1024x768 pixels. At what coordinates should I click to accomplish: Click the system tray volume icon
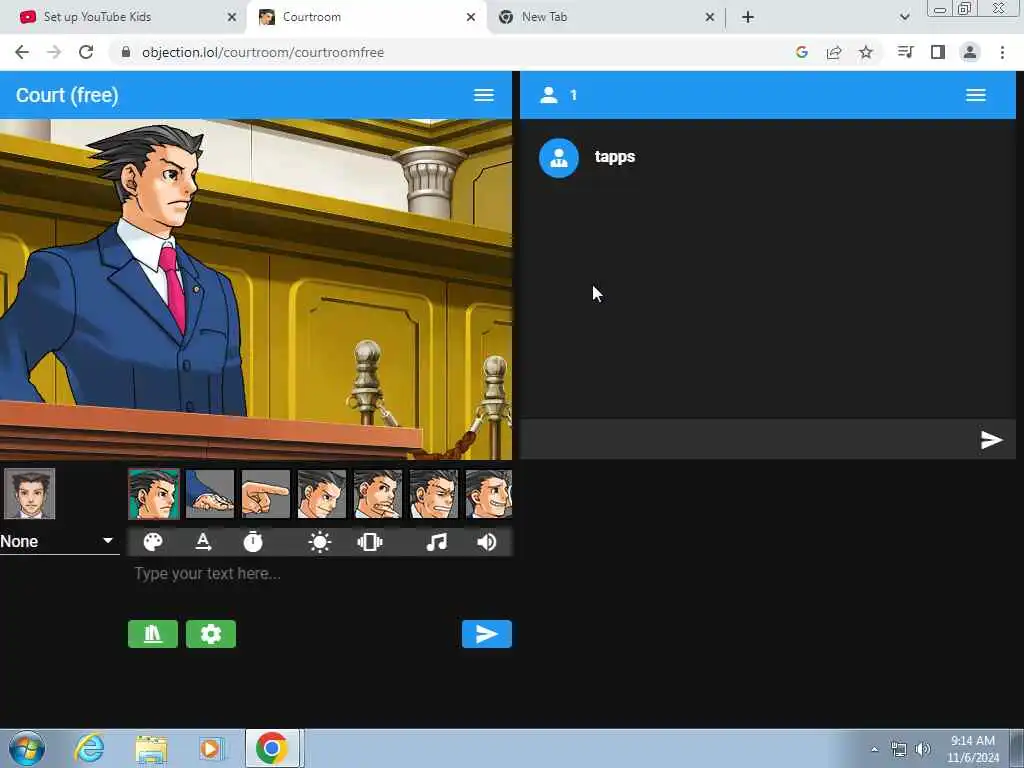tap(923, 750)
